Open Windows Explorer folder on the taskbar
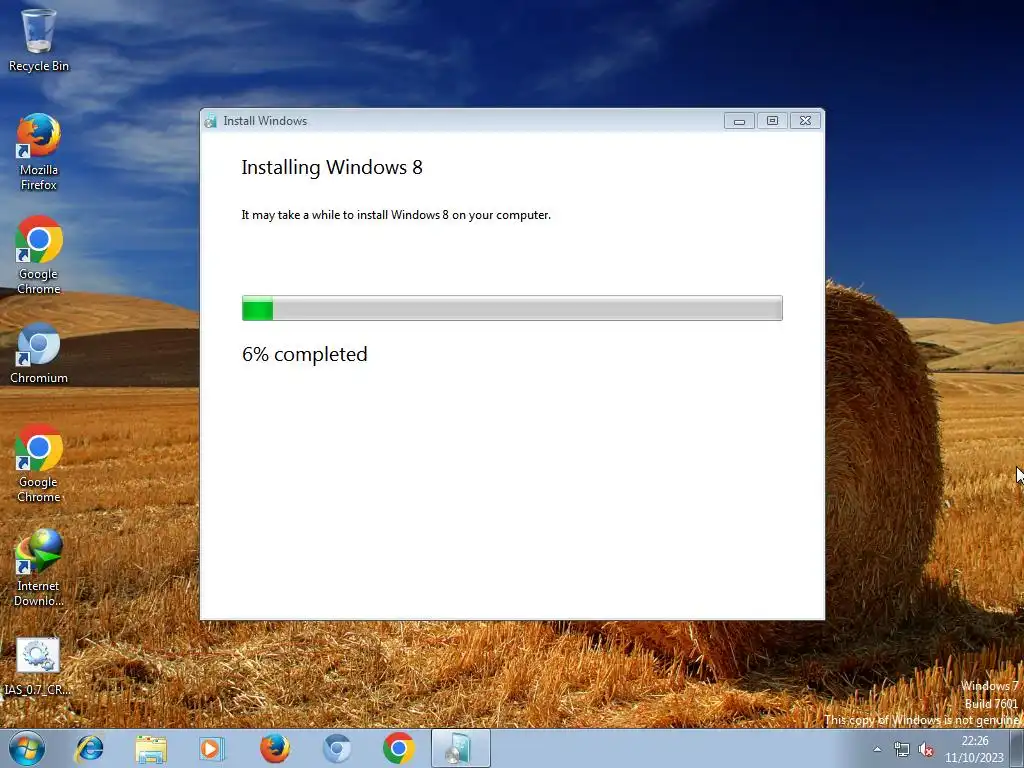 click(x=151, y=748)
